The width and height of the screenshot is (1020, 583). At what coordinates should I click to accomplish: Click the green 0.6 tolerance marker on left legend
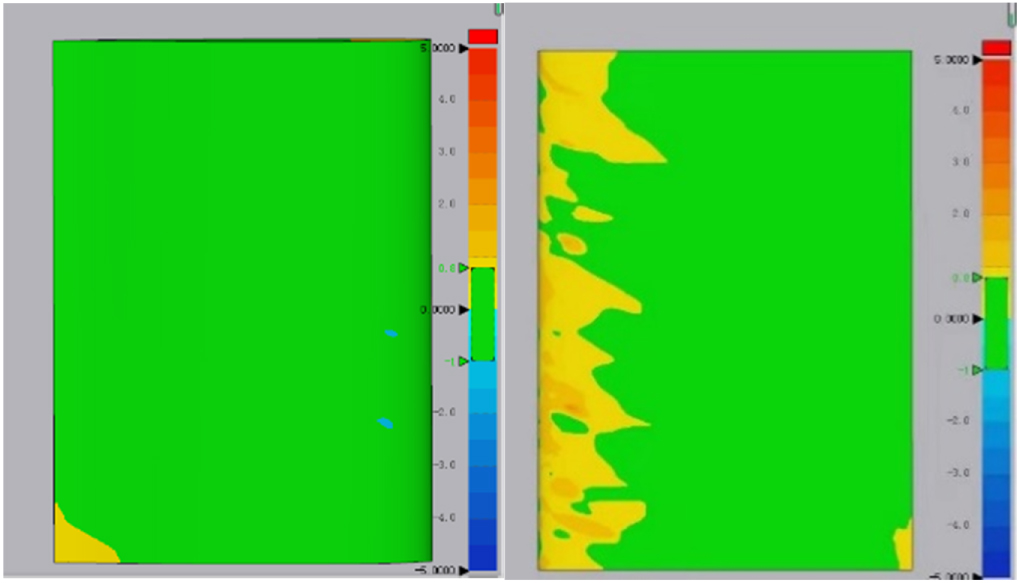pos(463,267)
